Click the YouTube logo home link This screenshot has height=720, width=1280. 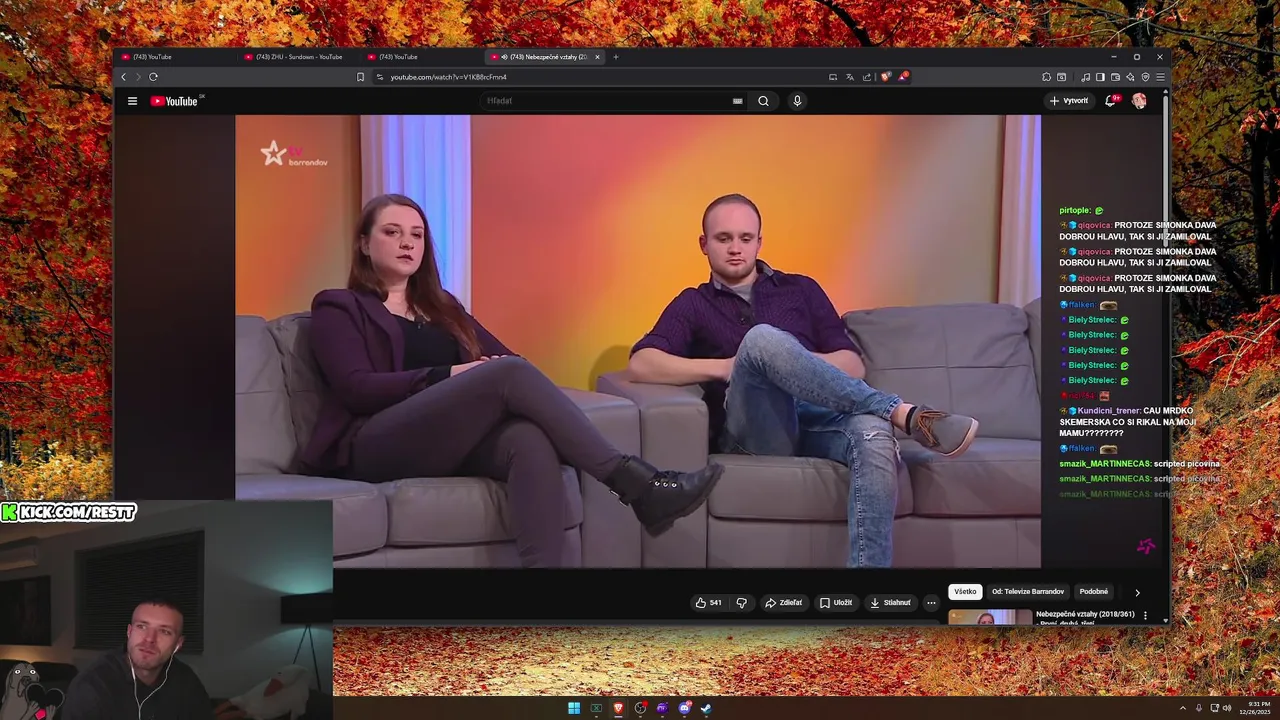click(x=175, y=101)
